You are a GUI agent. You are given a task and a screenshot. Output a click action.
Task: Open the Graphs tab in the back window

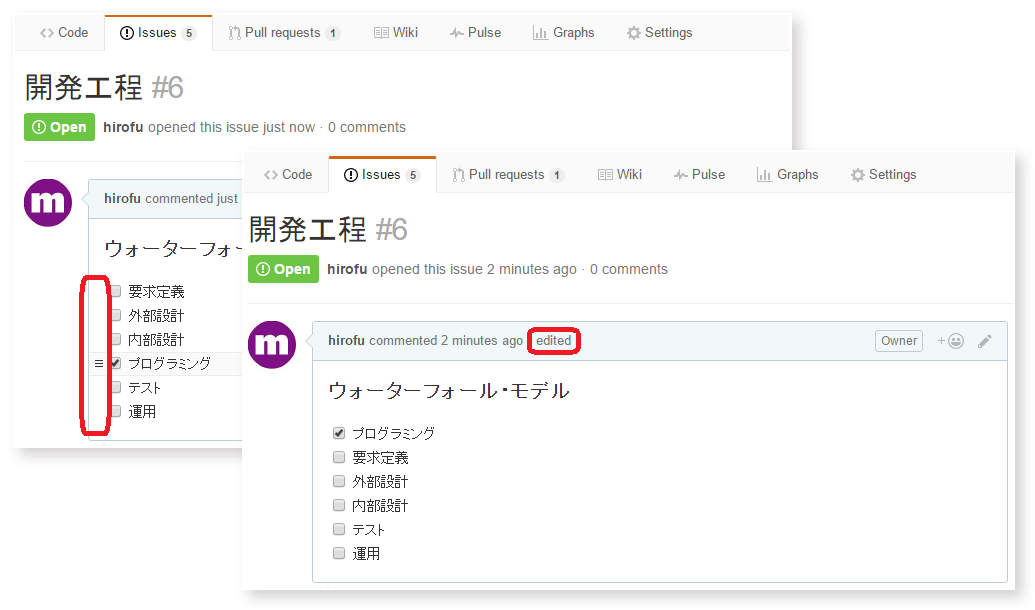(563, 33)
